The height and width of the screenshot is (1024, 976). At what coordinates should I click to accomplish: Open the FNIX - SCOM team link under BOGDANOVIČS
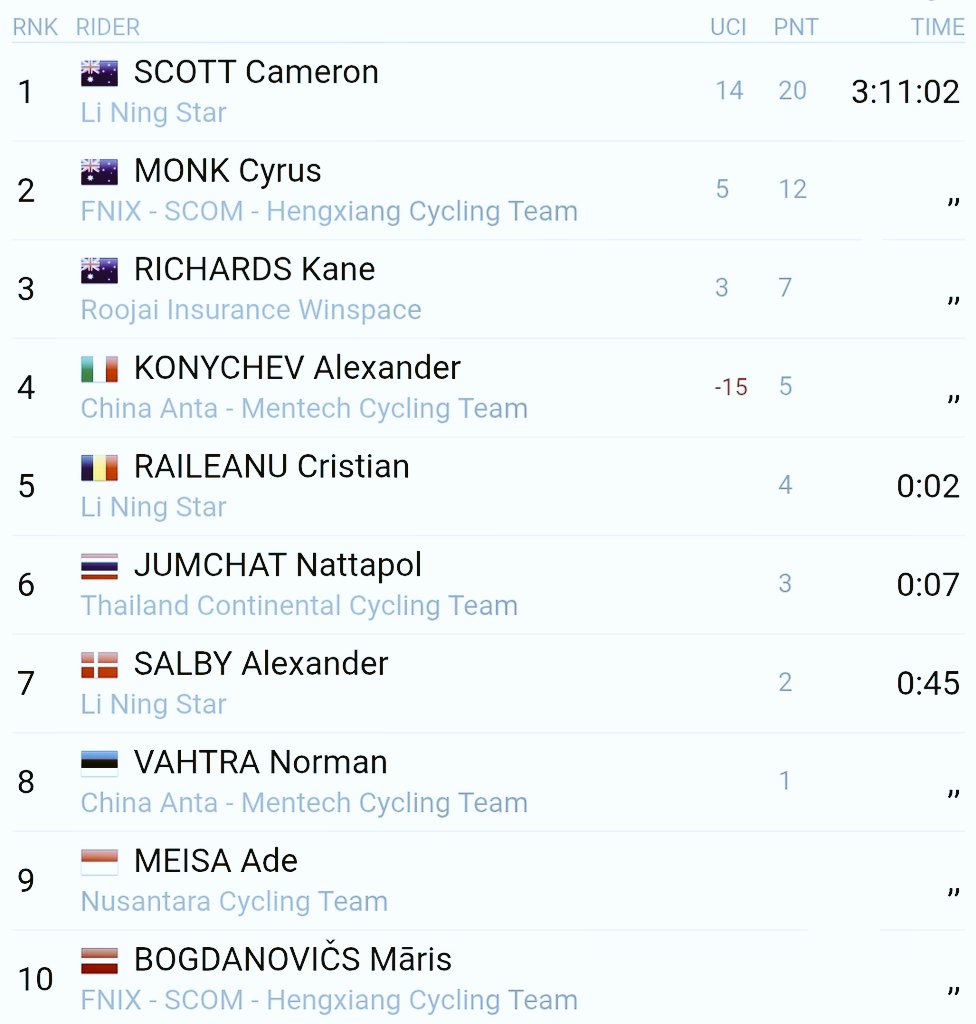click(329, 1000)
